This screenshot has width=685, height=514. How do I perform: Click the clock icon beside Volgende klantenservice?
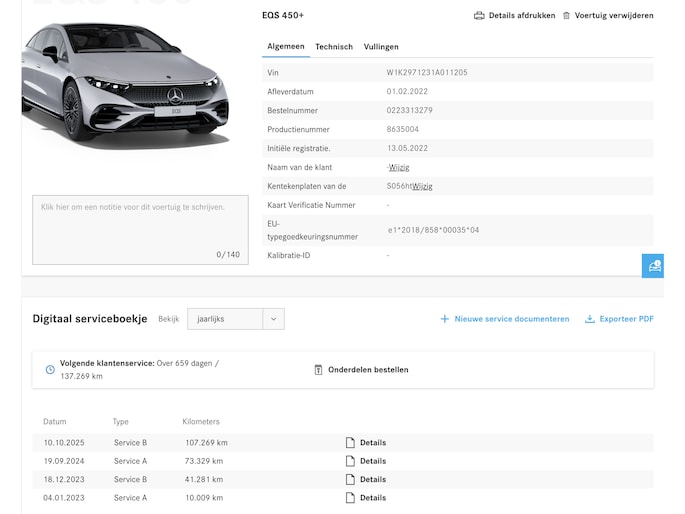tap(50, 369)
